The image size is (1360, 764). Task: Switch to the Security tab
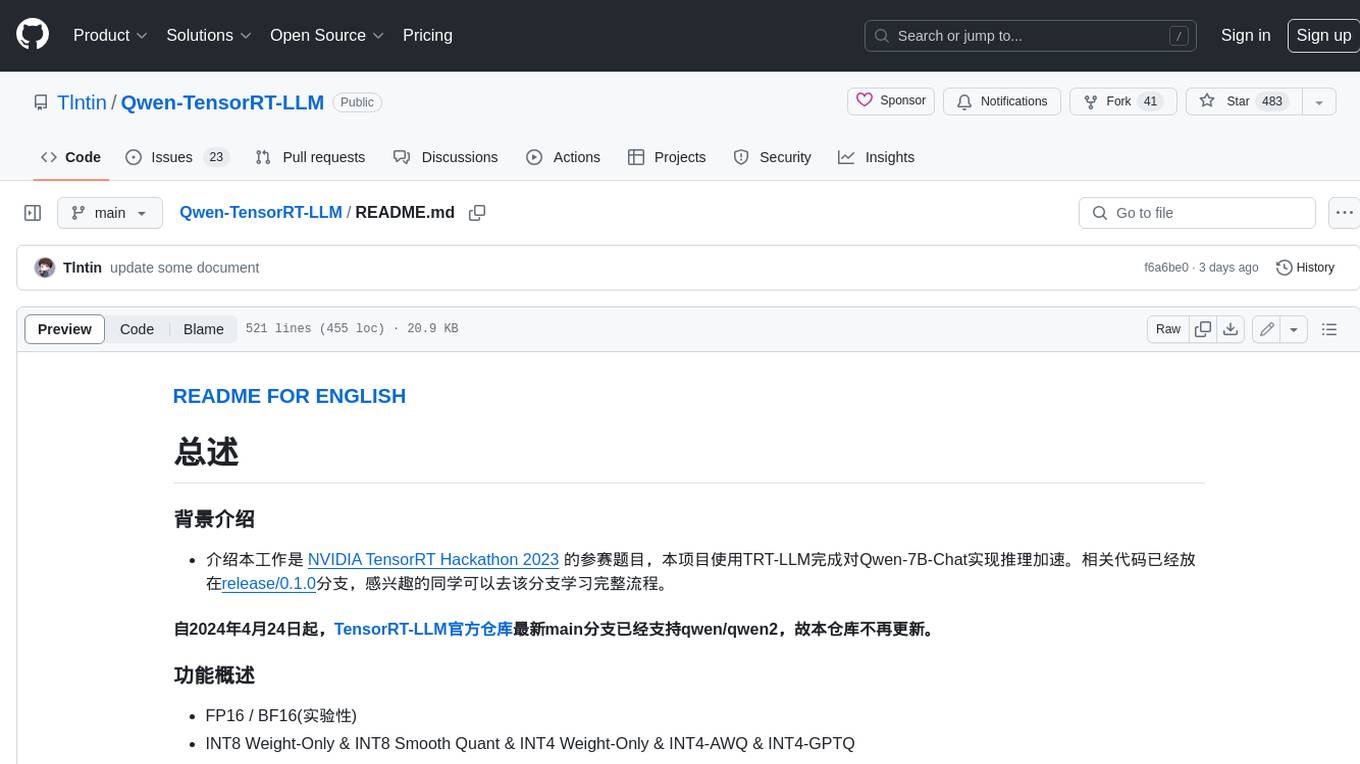click(772, 157)
